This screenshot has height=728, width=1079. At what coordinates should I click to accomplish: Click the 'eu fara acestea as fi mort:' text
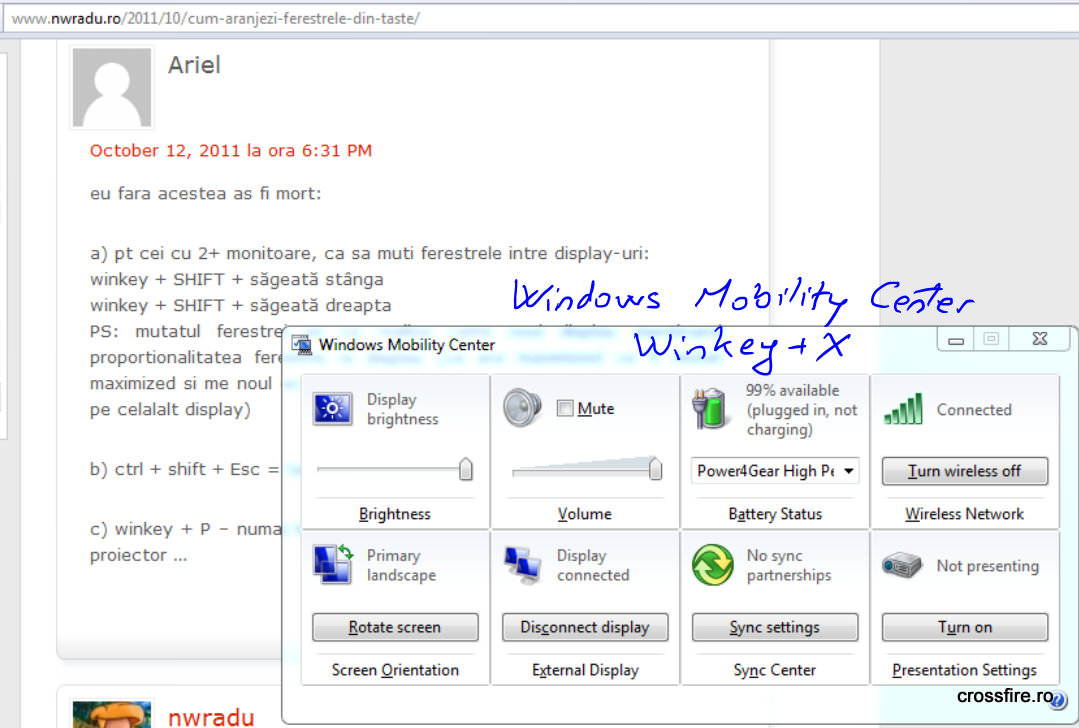206,193
